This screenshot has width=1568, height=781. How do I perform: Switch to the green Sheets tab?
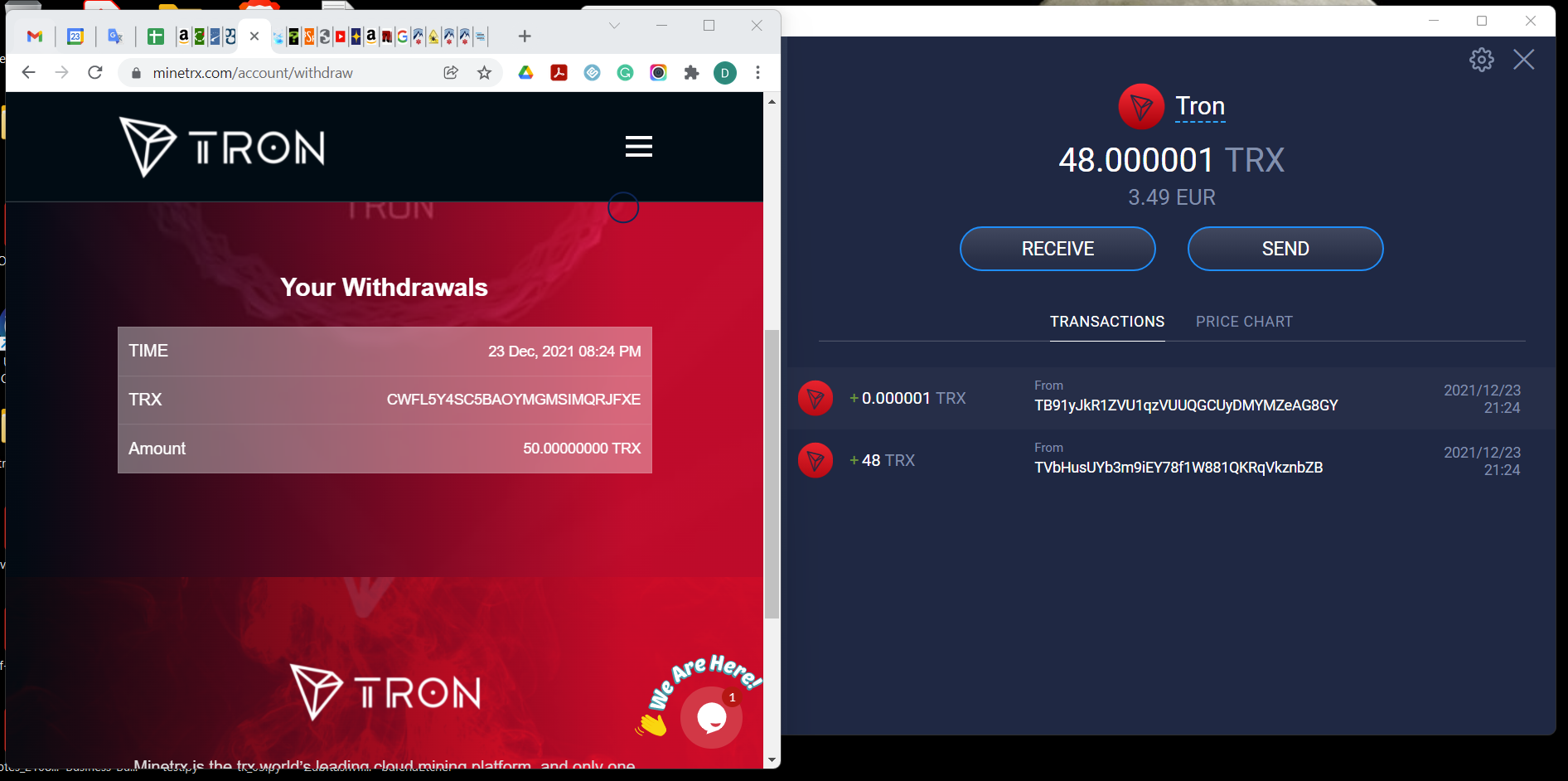(155, 36)
